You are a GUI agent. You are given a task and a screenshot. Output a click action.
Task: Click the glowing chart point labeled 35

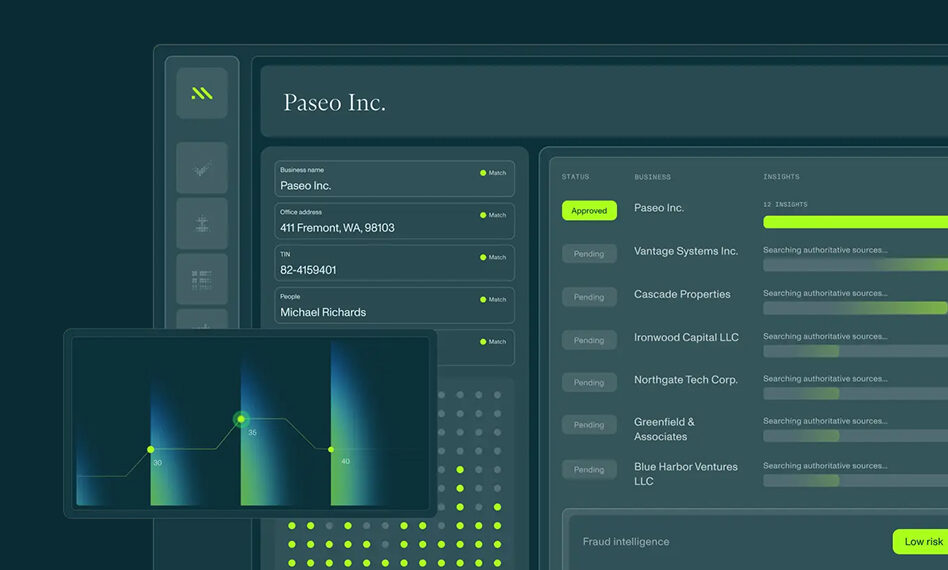[x=241, y=419]
